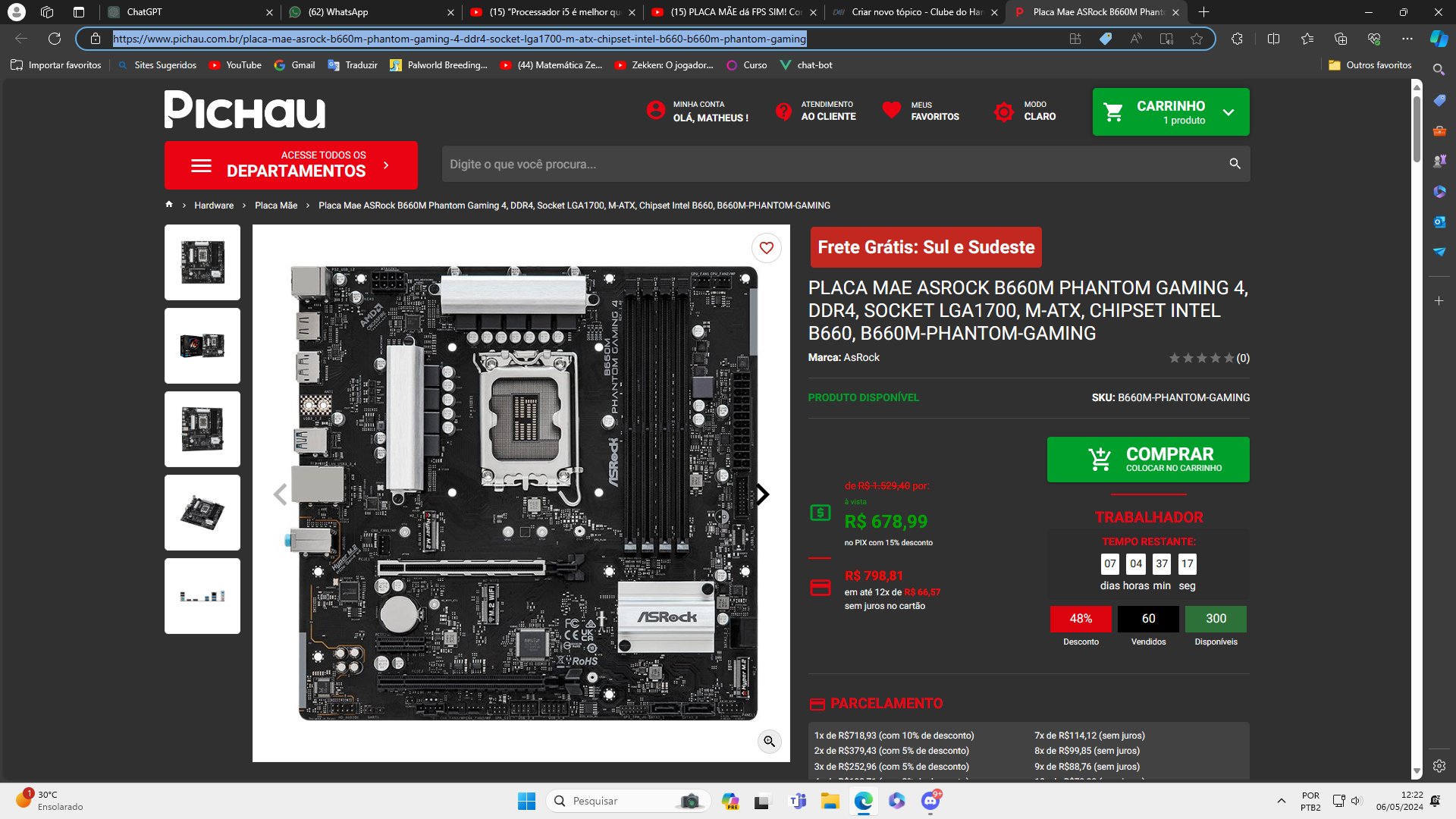Open Minha Conta link

(697, 111)
